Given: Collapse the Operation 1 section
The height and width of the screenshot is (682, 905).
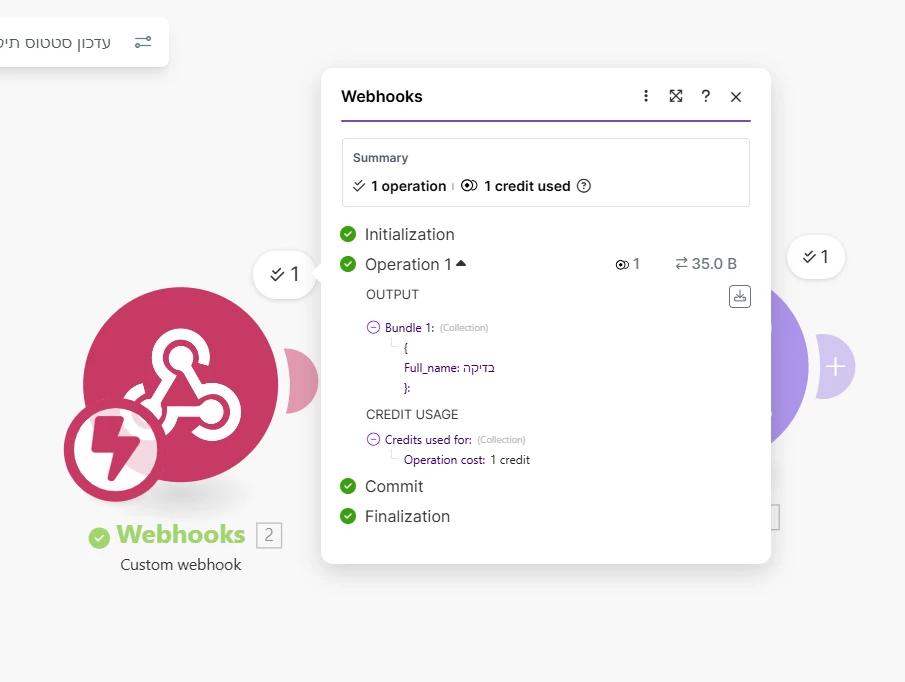Looking at the screenshot, I should coord(461,264).
